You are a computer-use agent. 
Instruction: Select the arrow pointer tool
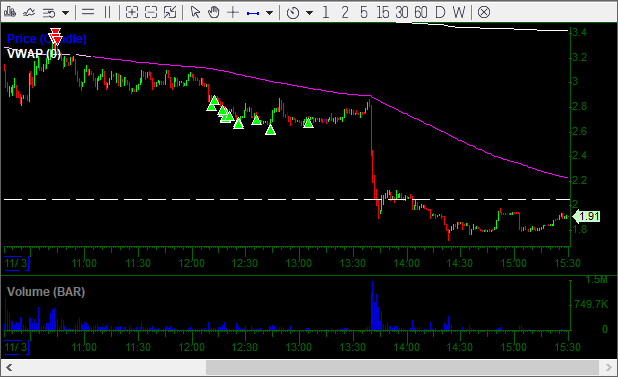click(x=195, y=12)
